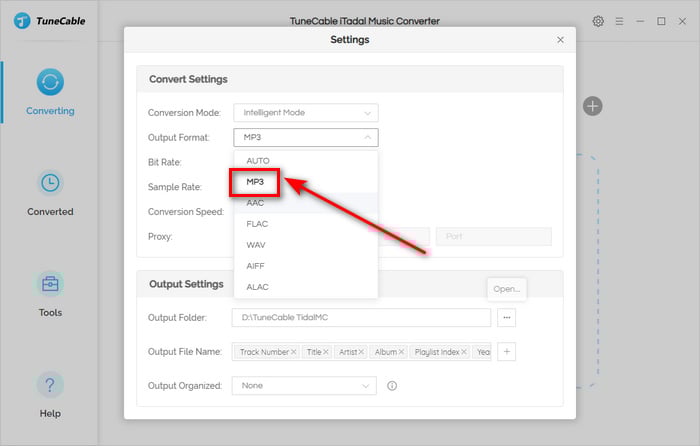Open the Help section in sidebar
This screenshot has width=700, height=446.
(x=50, y=395)
